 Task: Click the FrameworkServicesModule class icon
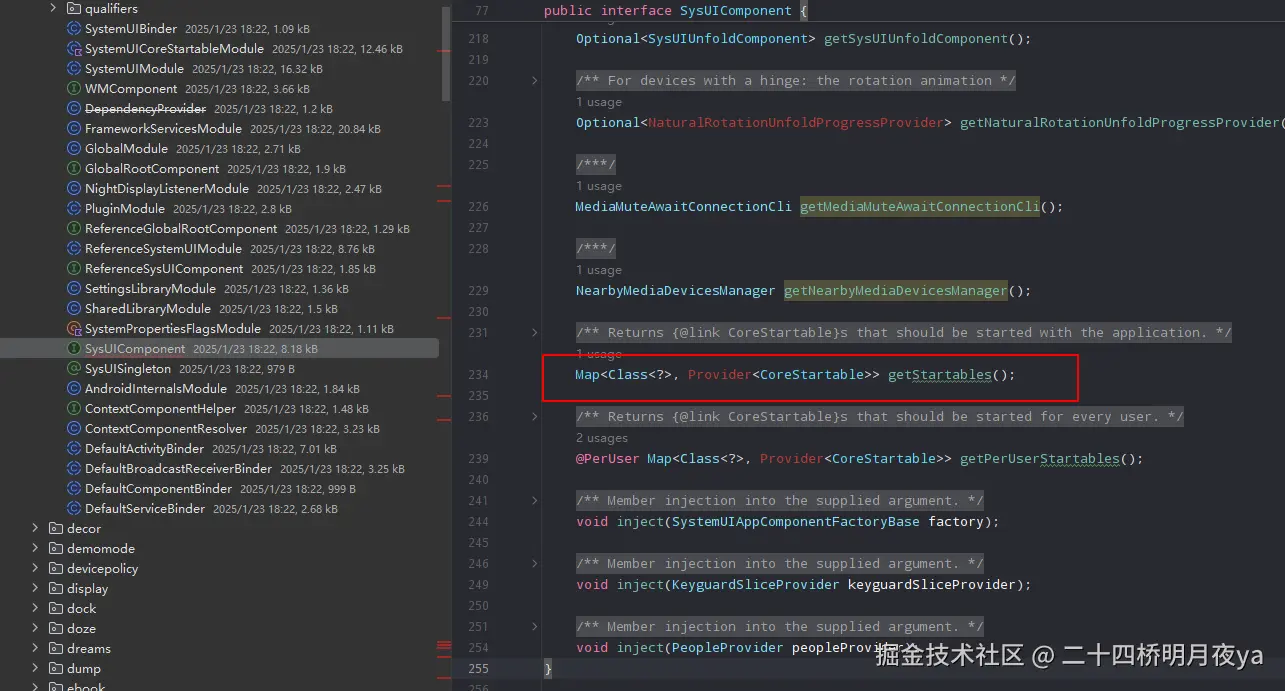tap(74, 129)
